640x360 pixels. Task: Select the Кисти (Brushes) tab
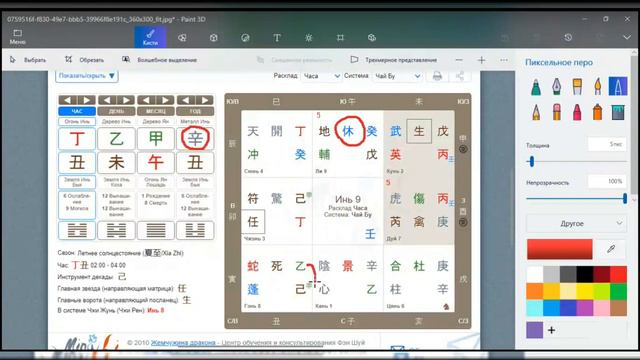pos(150,38)
